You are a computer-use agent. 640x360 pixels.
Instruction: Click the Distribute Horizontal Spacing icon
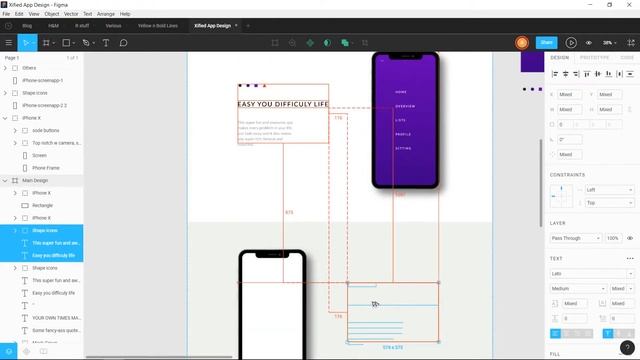pos(620,74)
